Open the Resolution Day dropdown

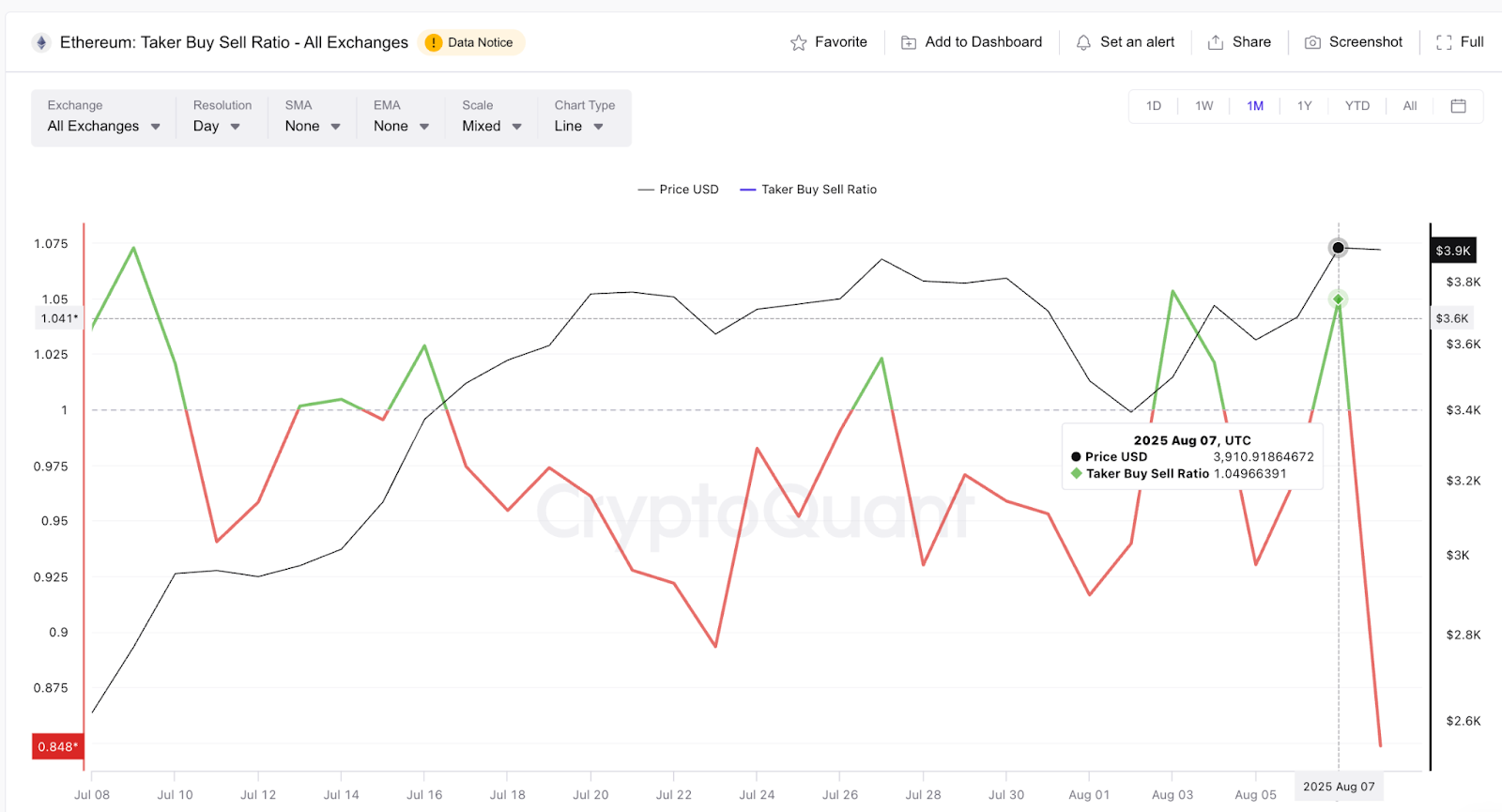[x=216, y=126]
